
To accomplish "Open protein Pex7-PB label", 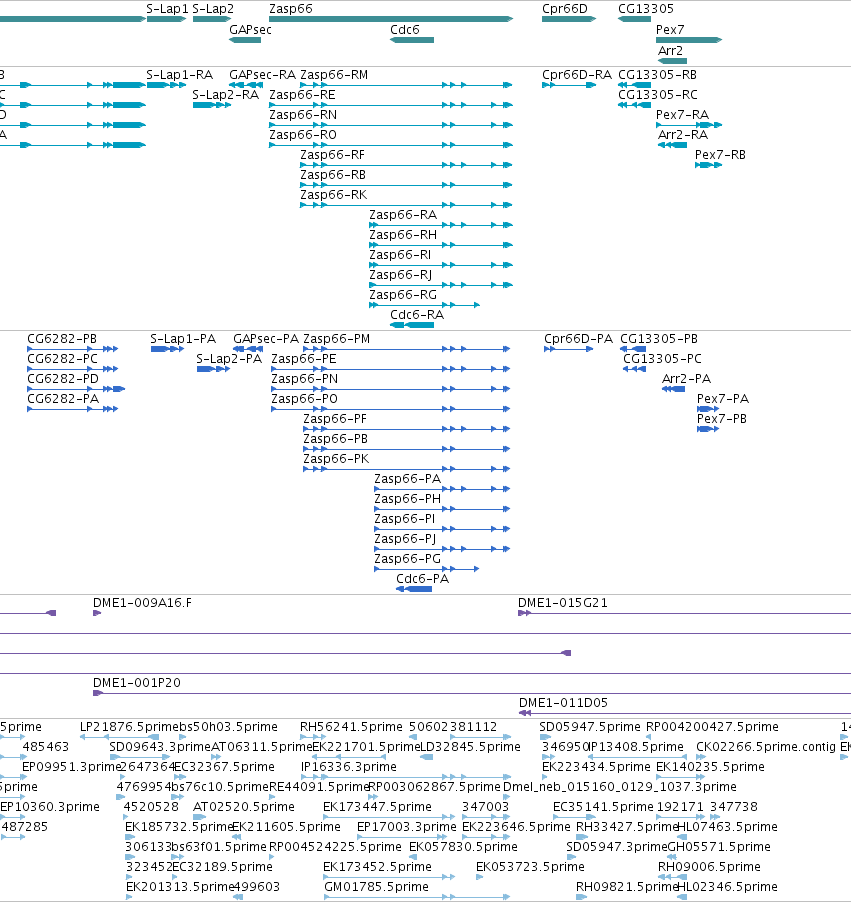I will [x=722, y=419].
